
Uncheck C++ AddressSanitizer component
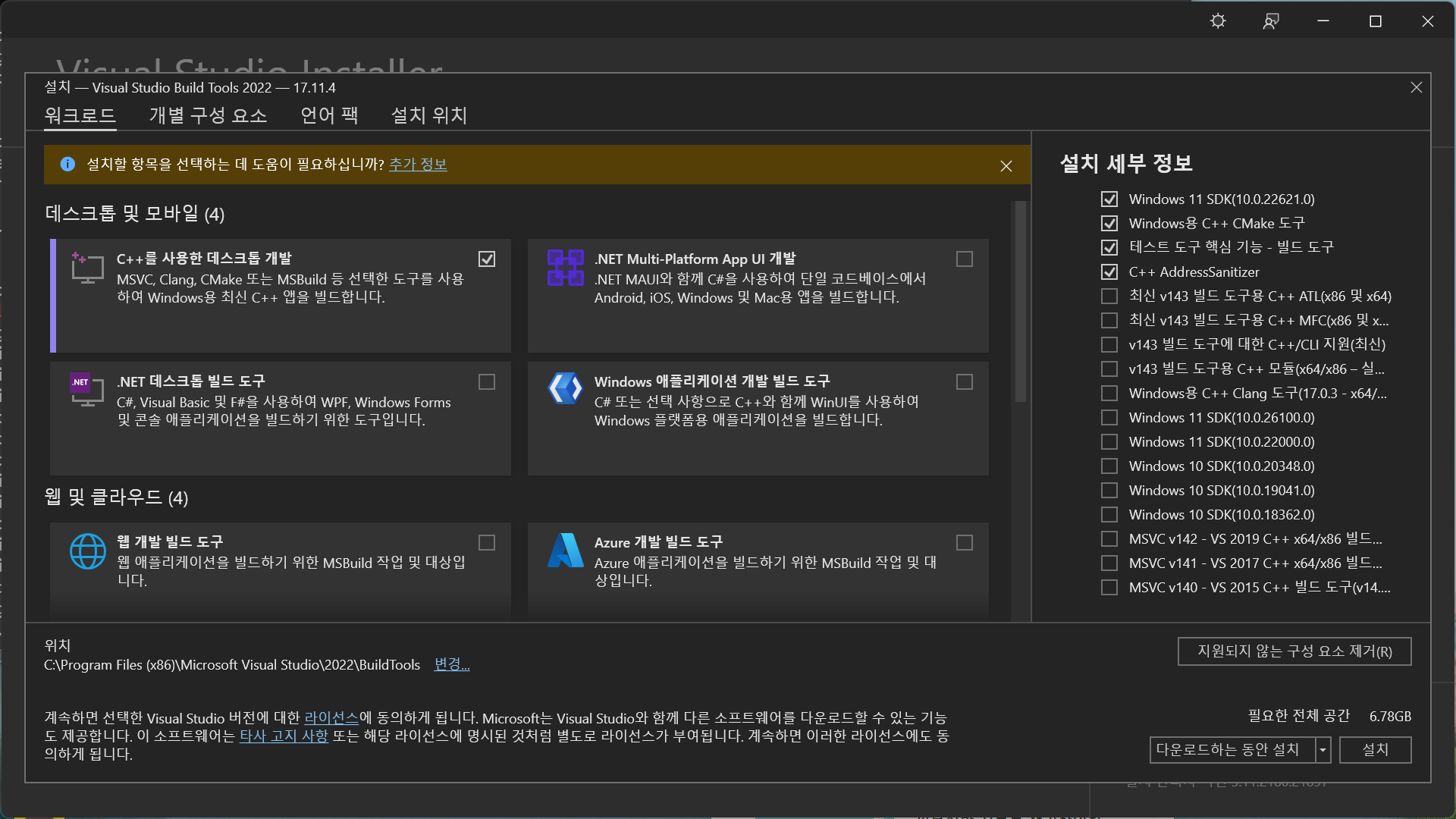[x=1109, y=272]
